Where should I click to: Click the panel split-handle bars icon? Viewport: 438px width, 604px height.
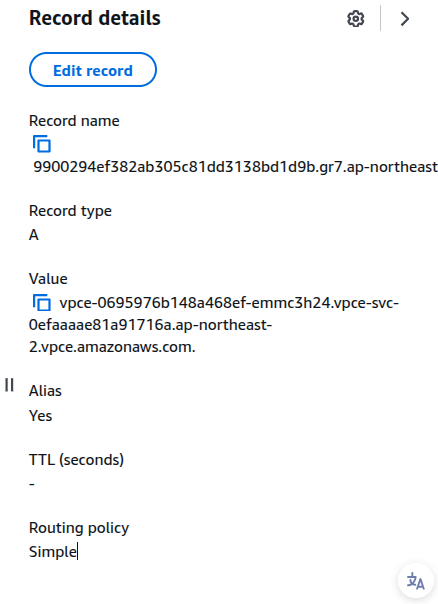pos(10,385)
